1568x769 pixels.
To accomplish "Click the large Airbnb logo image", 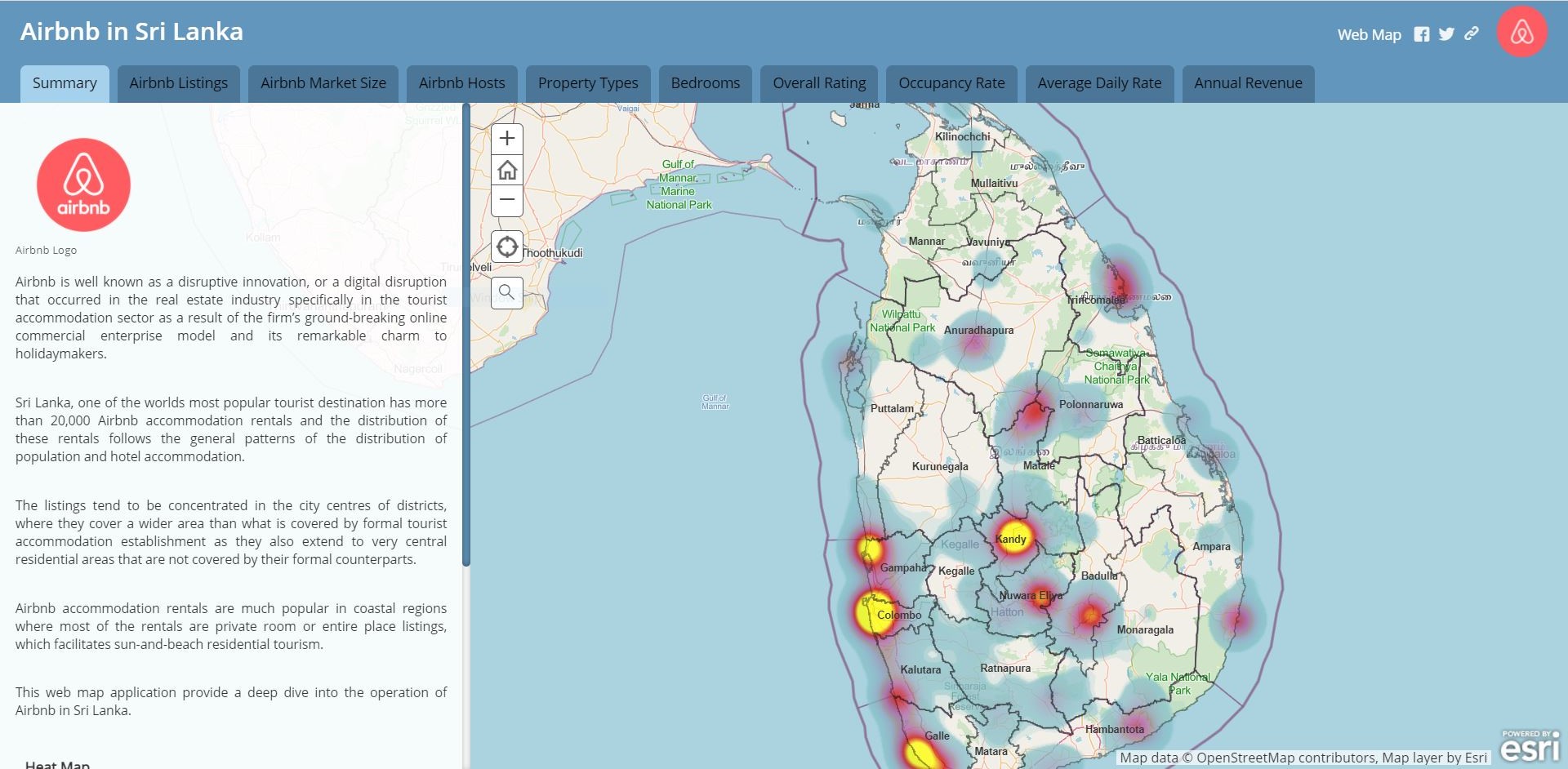I will pos(83,185).
